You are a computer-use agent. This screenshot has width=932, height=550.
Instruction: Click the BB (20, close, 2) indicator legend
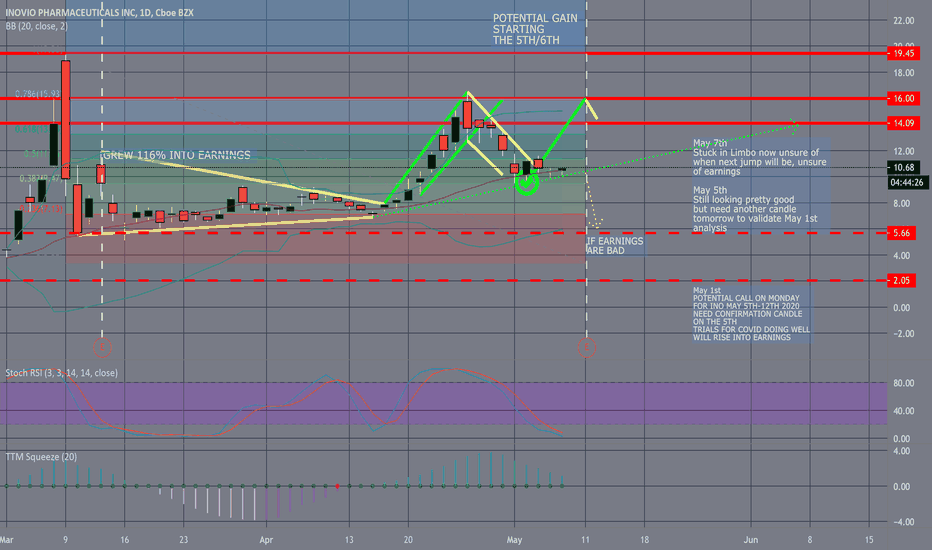pyautogui.click(x=36, y=26)
